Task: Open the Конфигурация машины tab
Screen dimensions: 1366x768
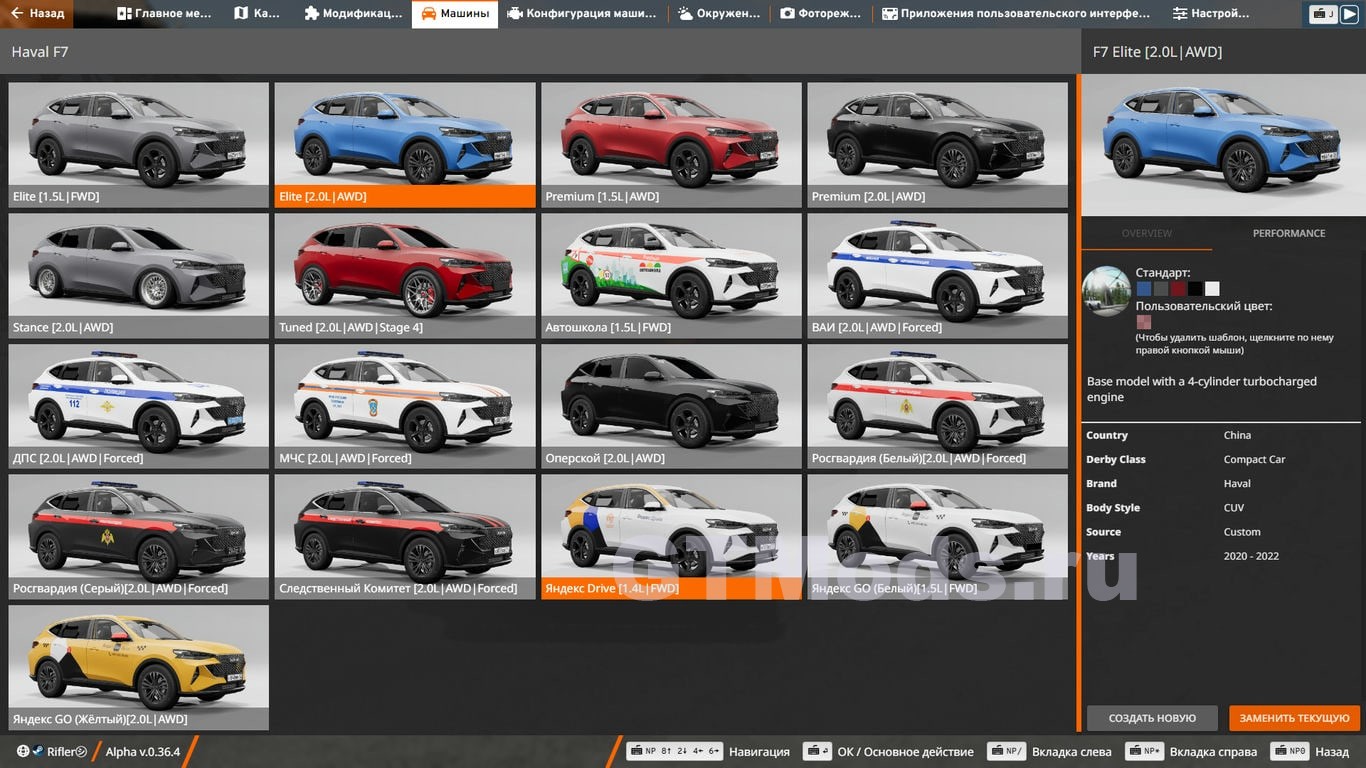Action: (581, 14)
